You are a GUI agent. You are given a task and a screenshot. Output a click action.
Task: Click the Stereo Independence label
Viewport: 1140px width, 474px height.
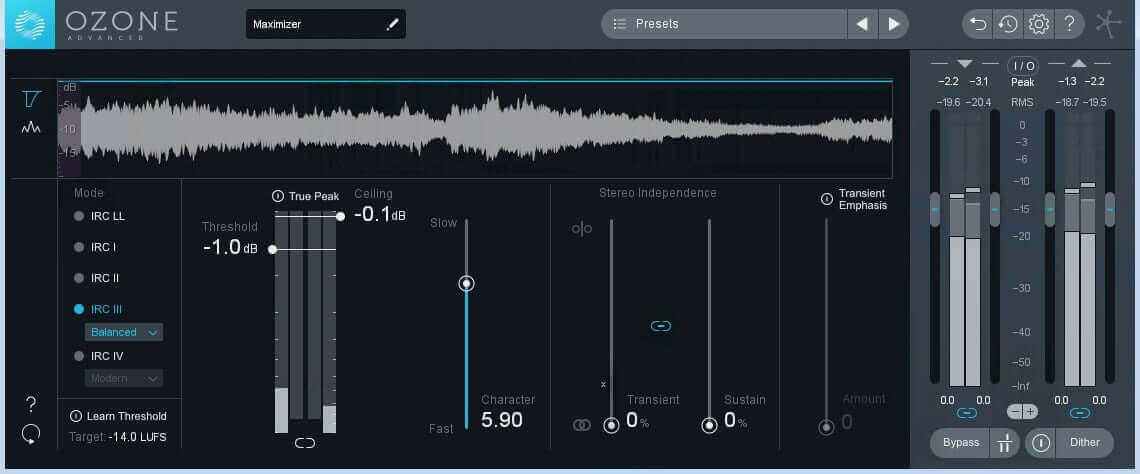658,193
